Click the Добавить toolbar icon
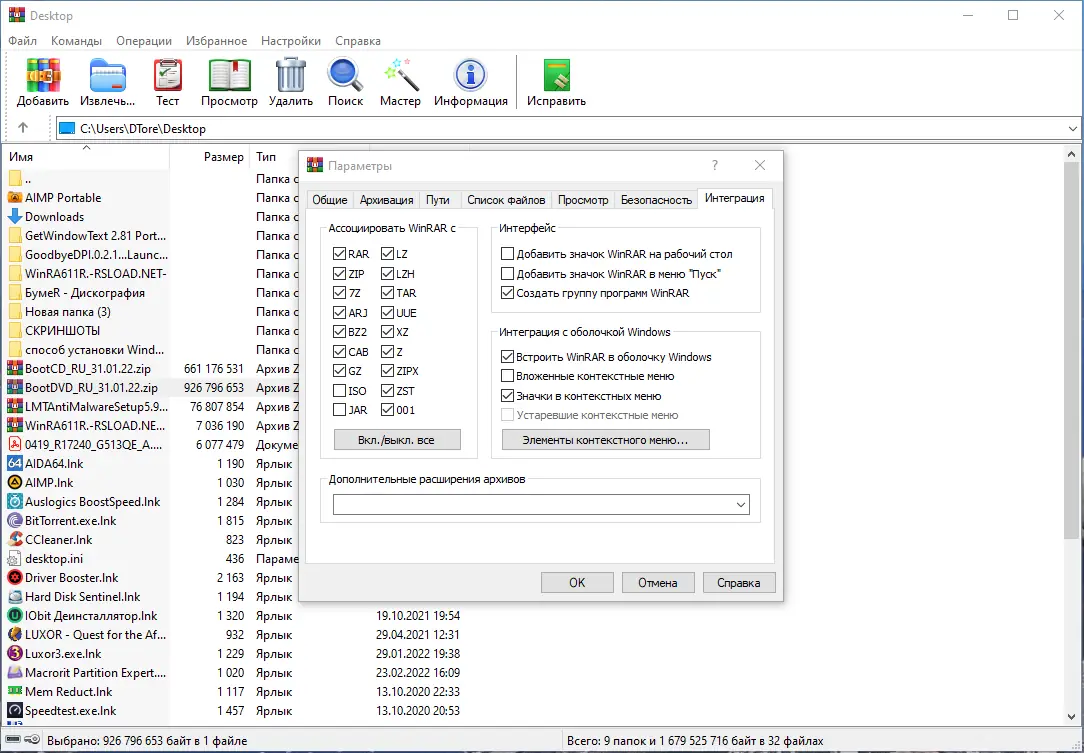The height and width of the screenshot is (753, 1084). point(43,75)
